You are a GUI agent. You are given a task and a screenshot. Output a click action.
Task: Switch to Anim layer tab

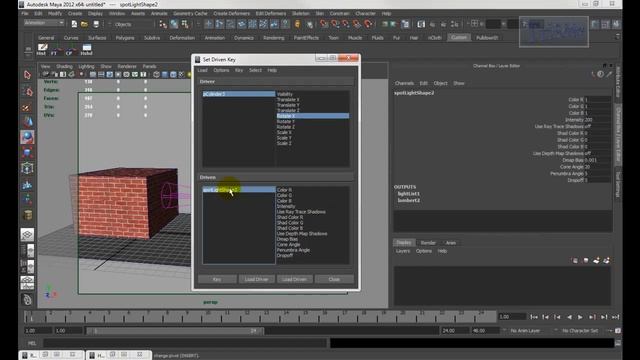click(451, 243)
